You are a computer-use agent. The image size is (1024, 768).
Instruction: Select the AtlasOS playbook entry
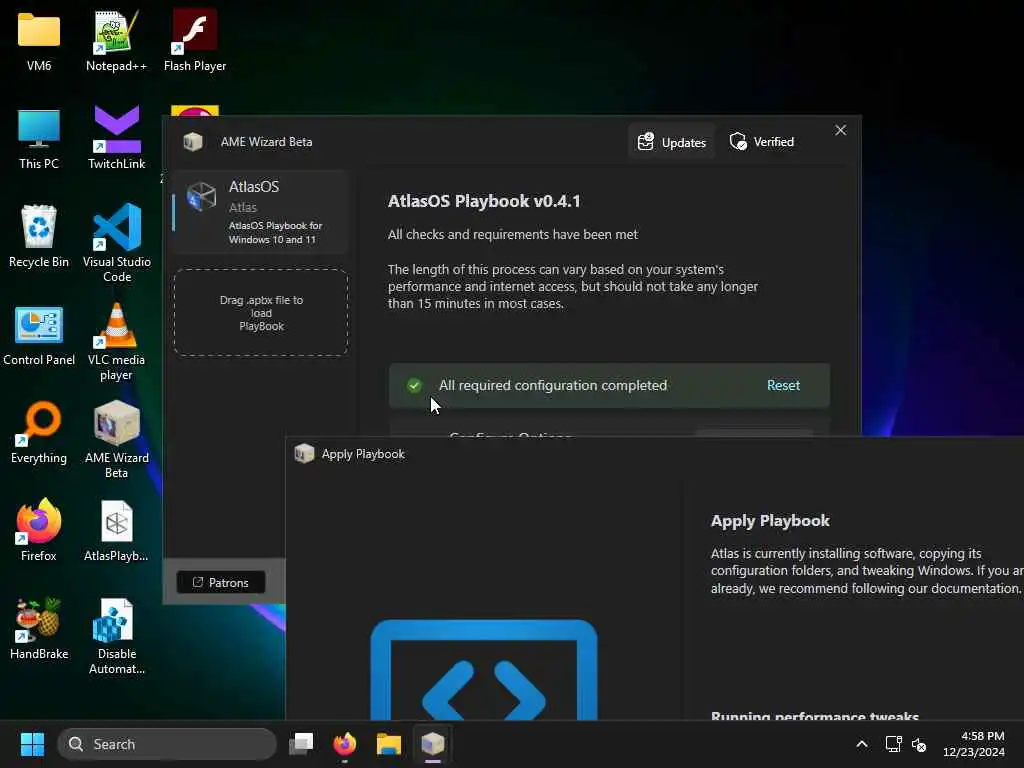261,212
